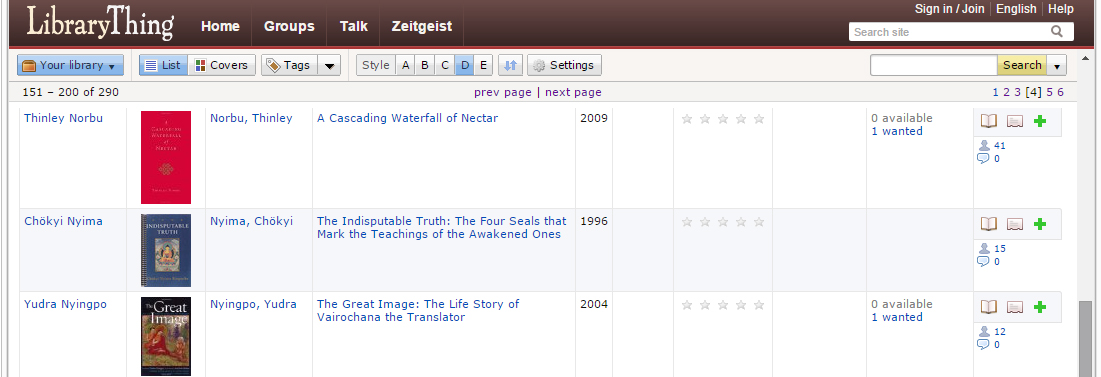Rate Cascading Waterfall five stars
This screenshot has width=1101, height=377.
(758, 119)
